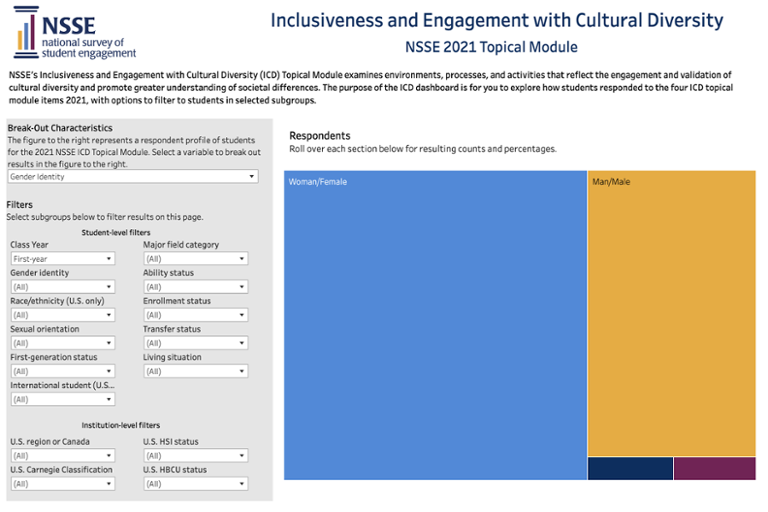Open the Race/ethnicity (U.S. only) filter

coord(63,315)
